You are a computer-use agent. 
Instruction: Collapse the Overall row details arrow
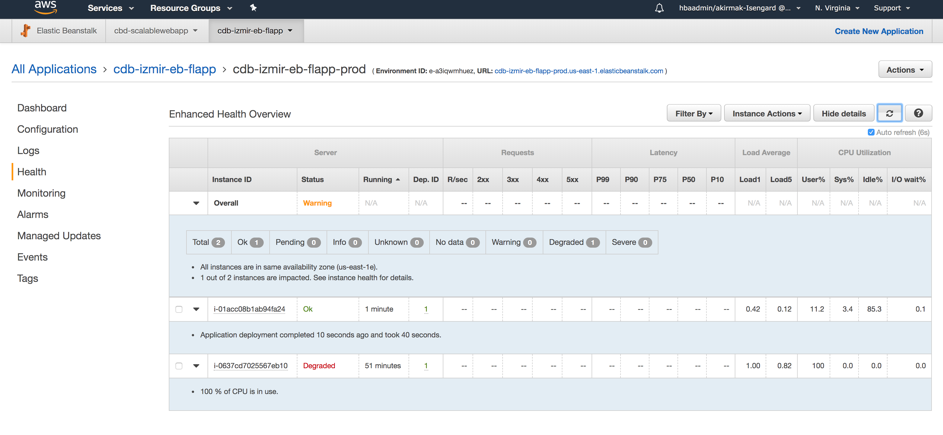(x=195, y=203)
